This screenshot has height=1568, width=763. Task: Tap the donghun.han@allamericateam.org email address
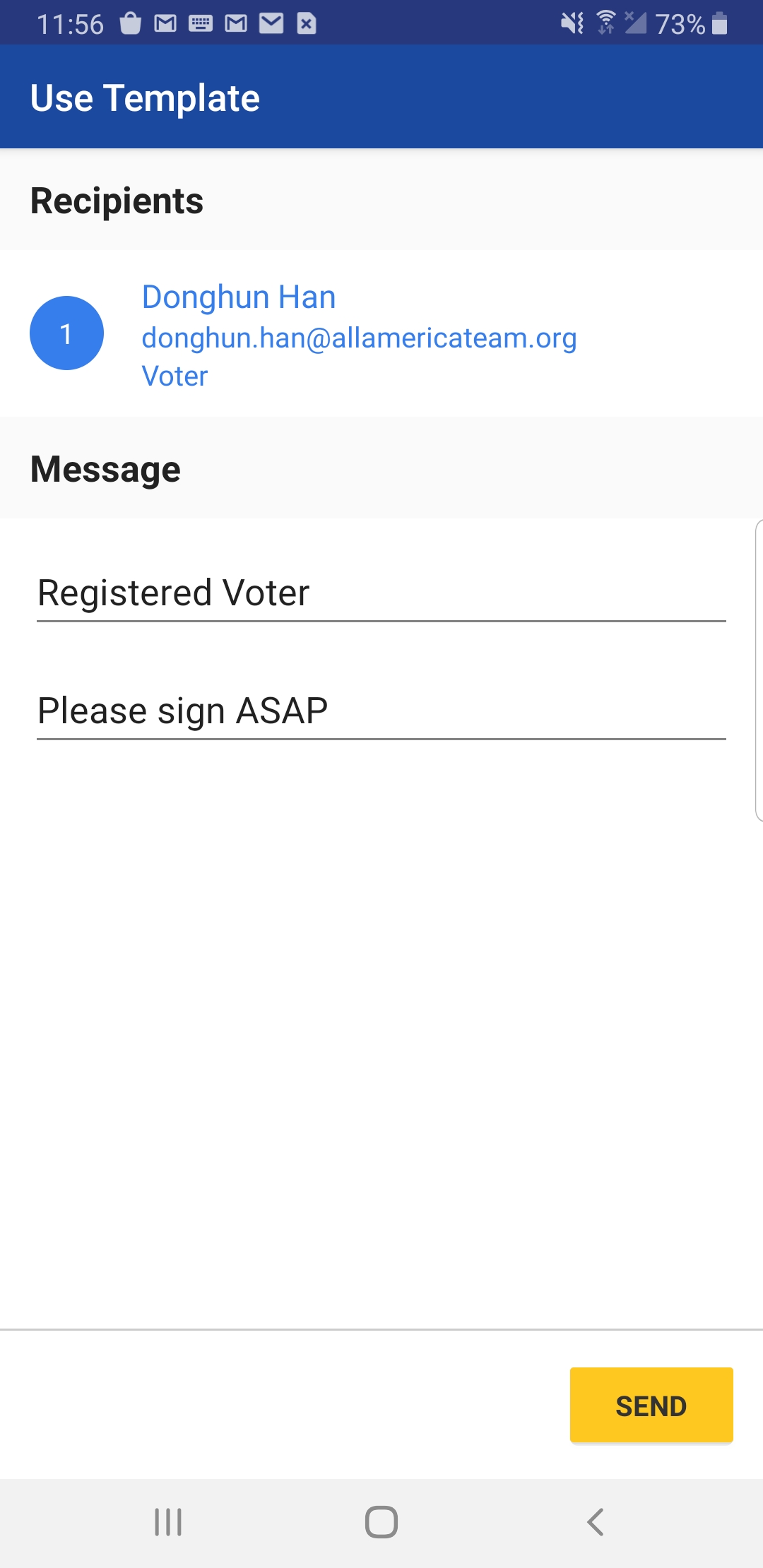(x=360, y=338)
